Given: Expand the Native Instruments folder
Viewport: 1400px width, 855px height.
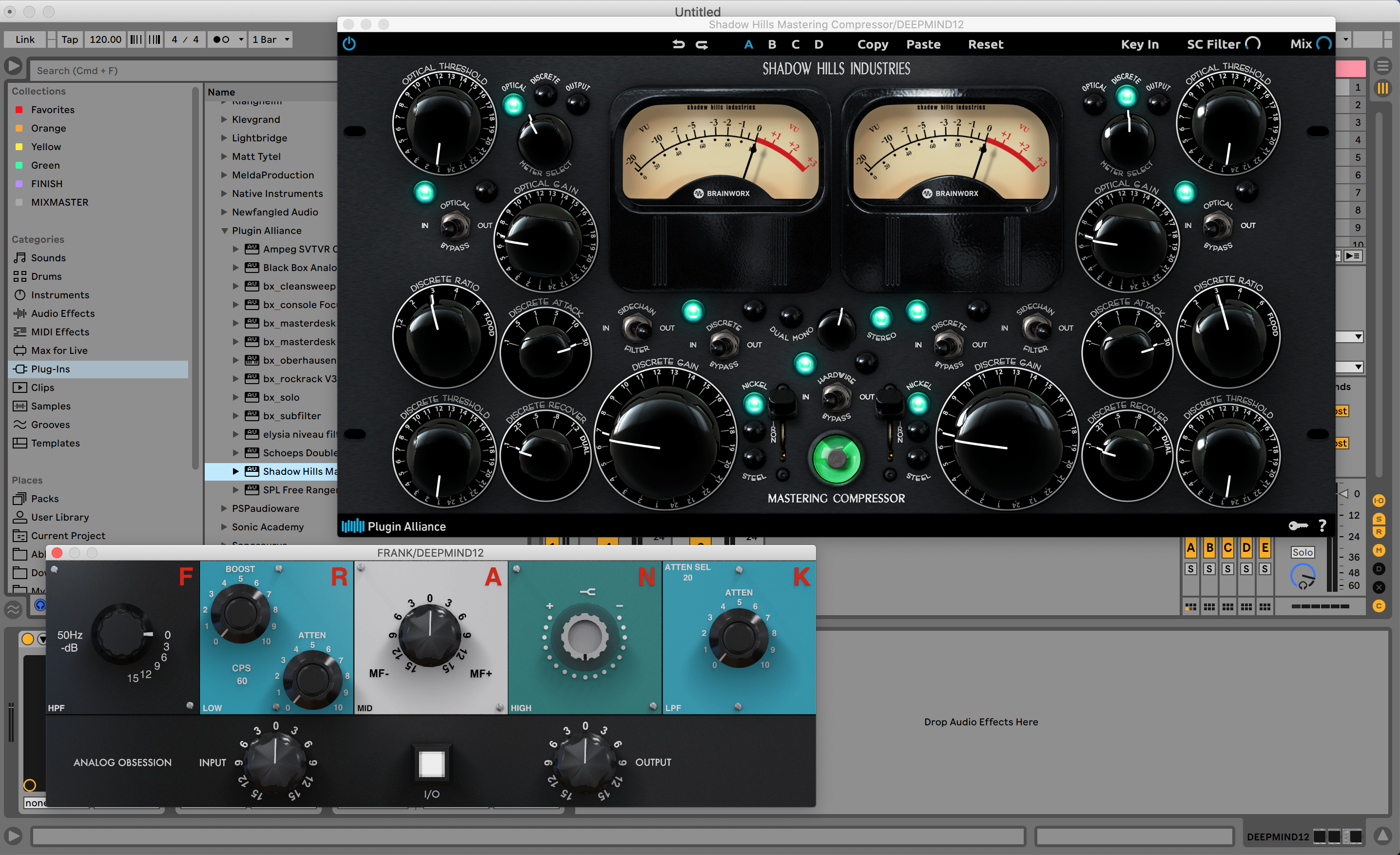Looking at the screenshot, I should point(224,194).
